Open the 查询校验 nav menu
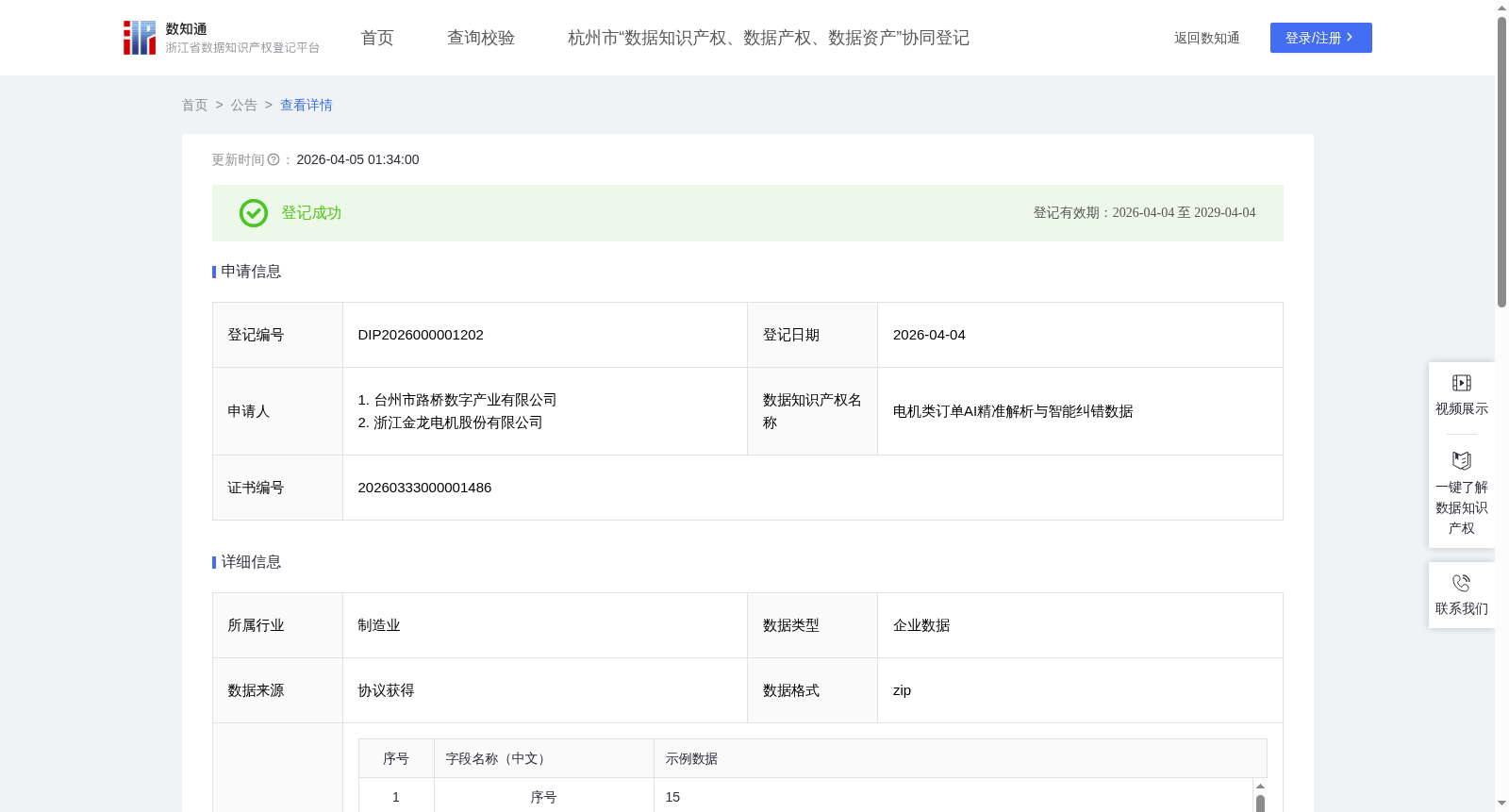1509x812 pixels. point(481,38)
